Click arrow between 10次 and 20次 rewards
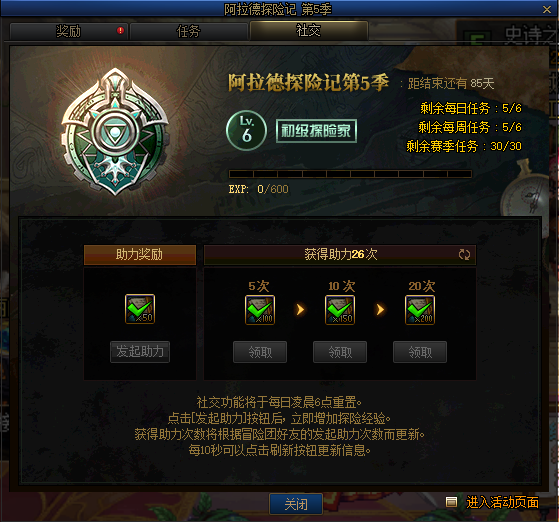Image resolution: width=559 pixels, height=522 pixels. point(380,309)
